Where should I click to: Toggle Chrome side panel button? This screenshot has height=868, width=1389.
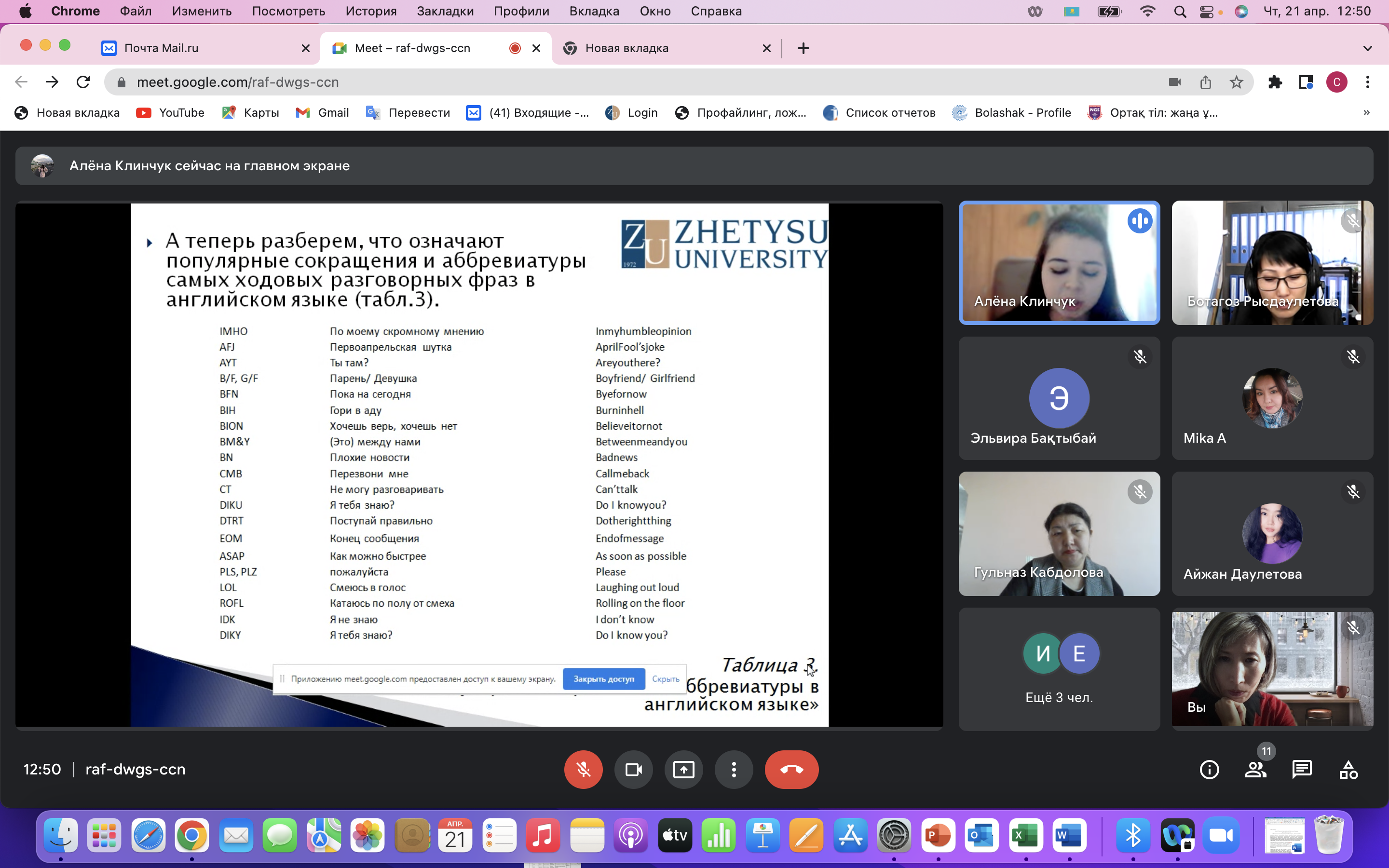1306,82
